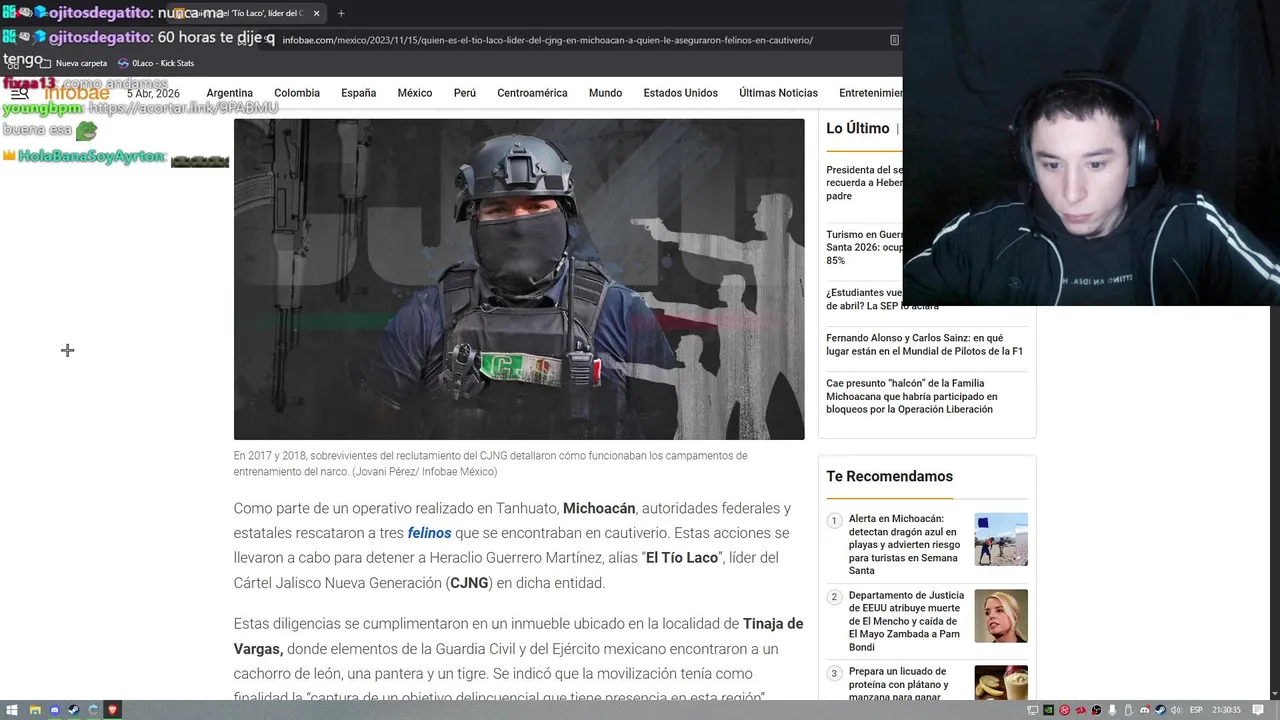Open the Windows notification center
1280x720 pixels.
[1258, 710]
